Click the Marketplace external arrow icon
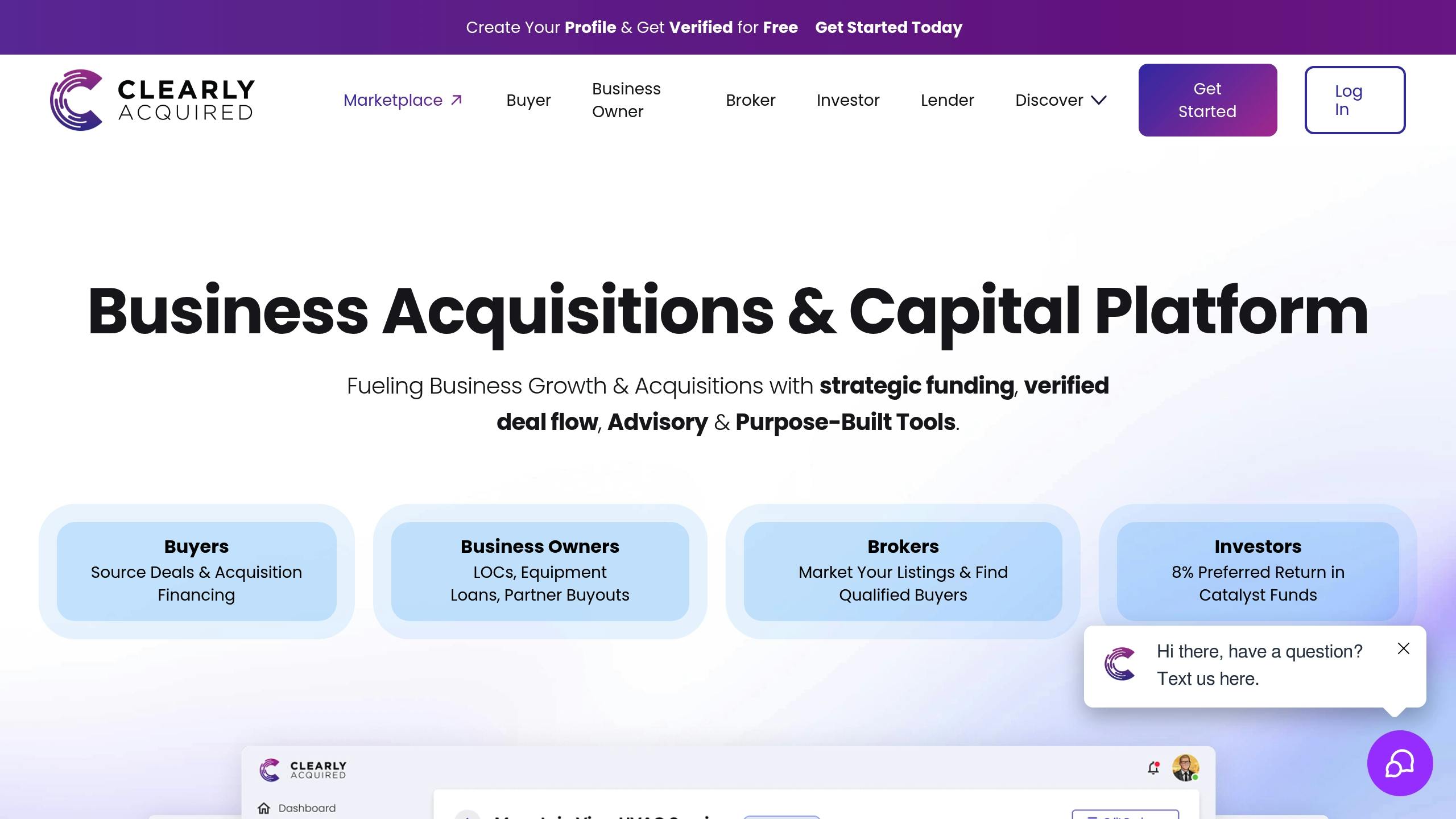The image size is (1456, 819). pyautogui.click(x=456, y=100)
